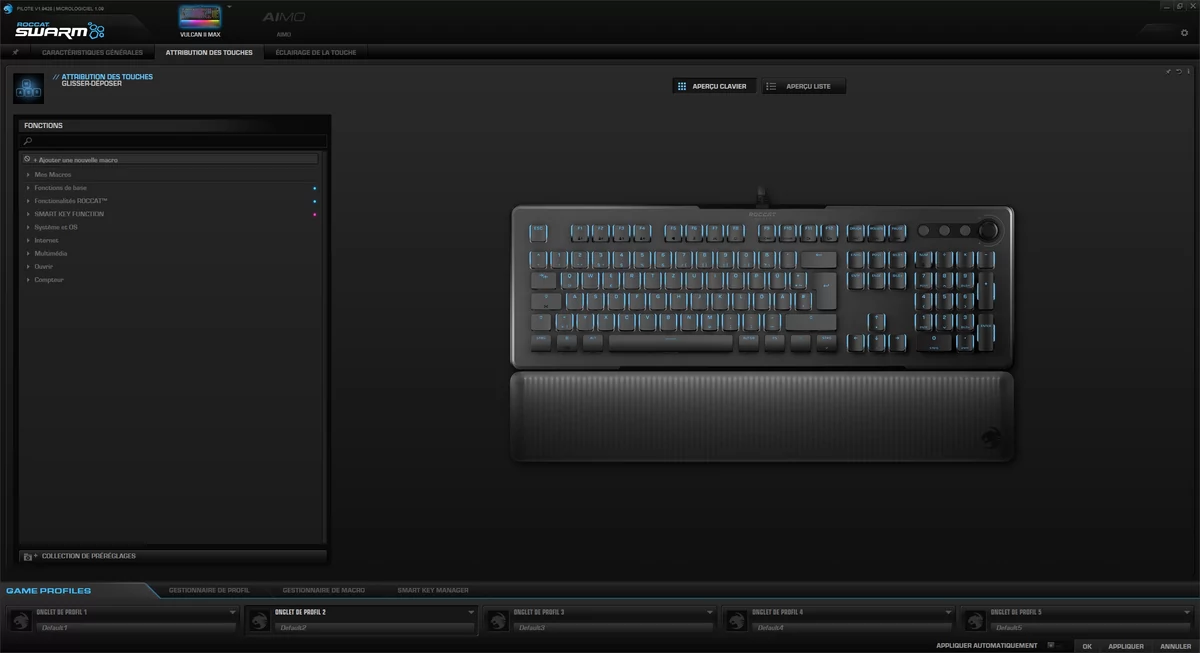Click the Default1 profile name
1200x653 pixels.
137,627
